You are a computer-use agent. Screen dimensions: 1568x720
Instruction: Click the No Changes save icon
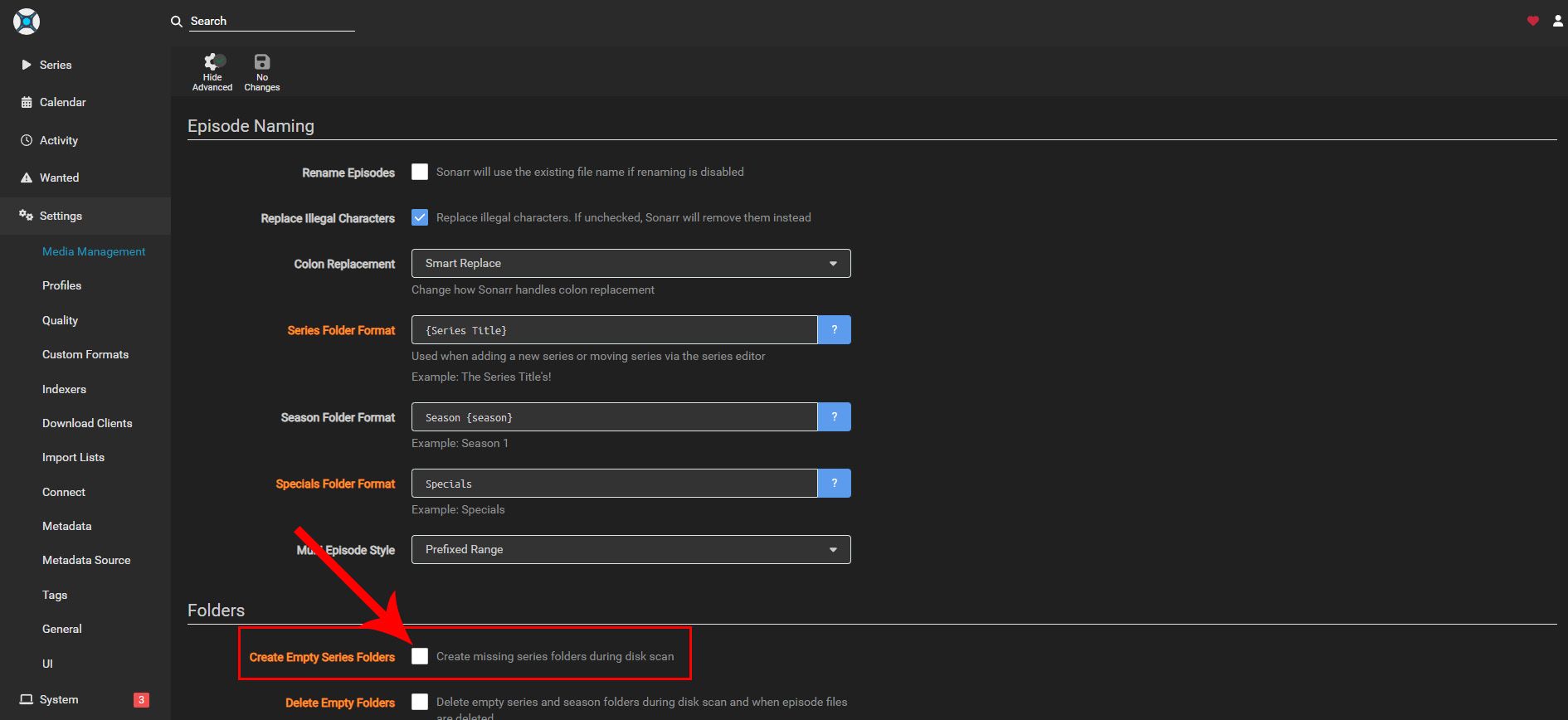(x=262, y=62)
